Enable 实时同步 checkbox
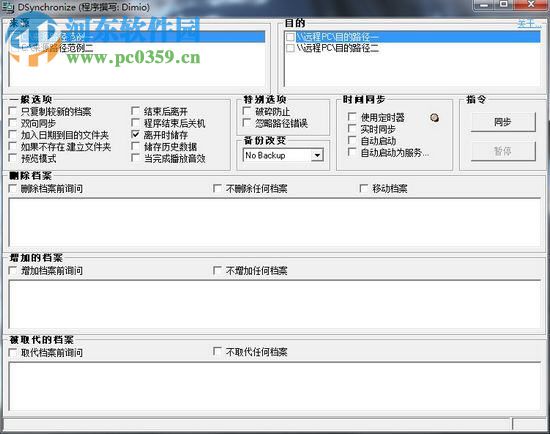550x434 pixels. tap(352, 129)
